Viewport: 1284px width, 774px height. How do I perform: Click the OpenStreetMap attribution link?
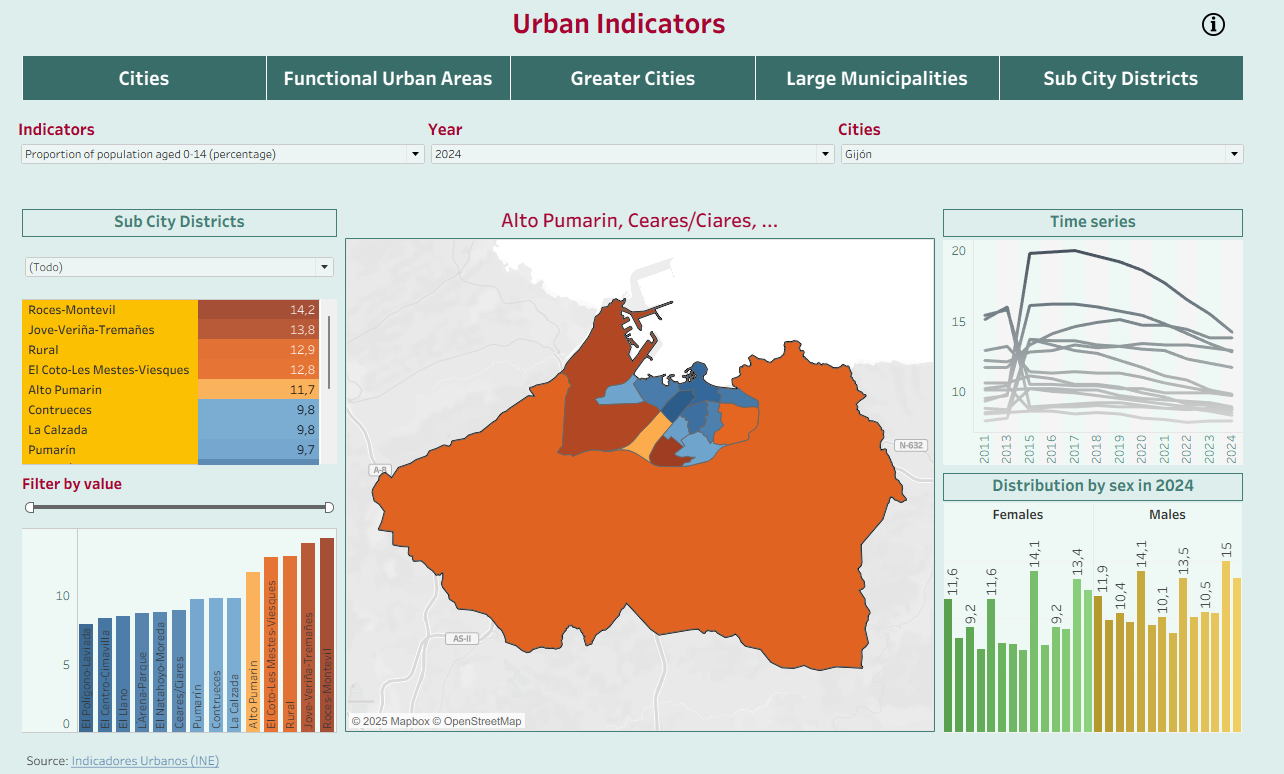coord(482,721)
